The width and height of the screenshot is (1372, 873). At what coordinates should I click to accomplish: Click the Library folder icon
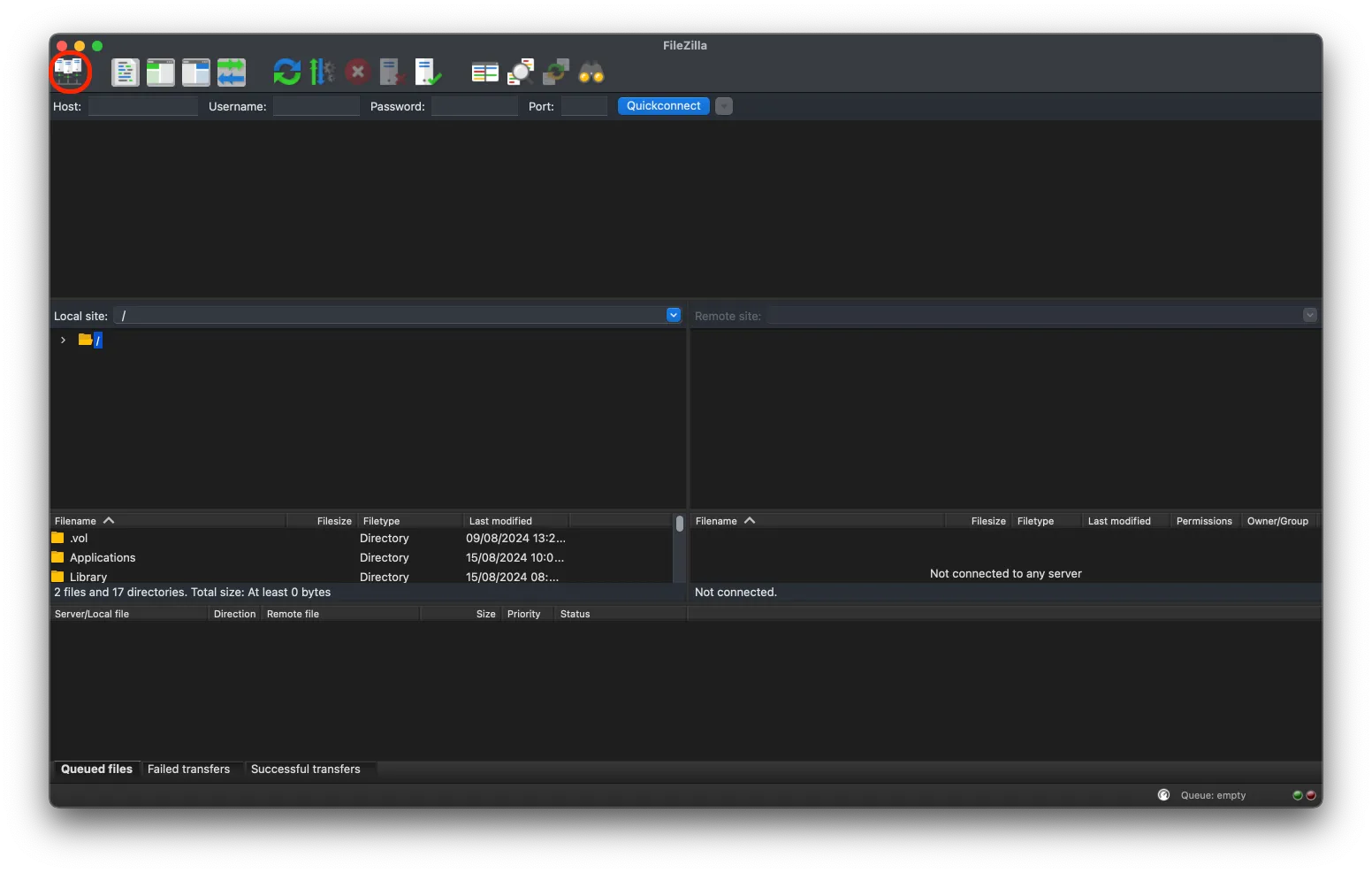[58, 577]
